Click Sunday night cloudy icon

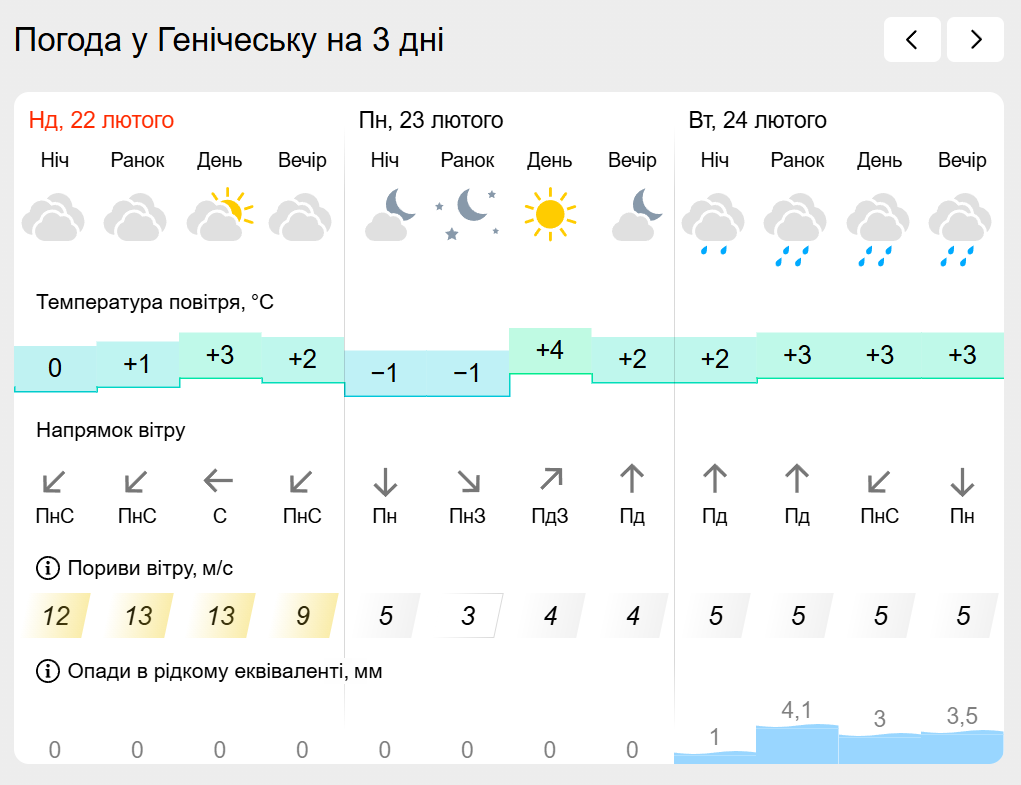[55, 218]
